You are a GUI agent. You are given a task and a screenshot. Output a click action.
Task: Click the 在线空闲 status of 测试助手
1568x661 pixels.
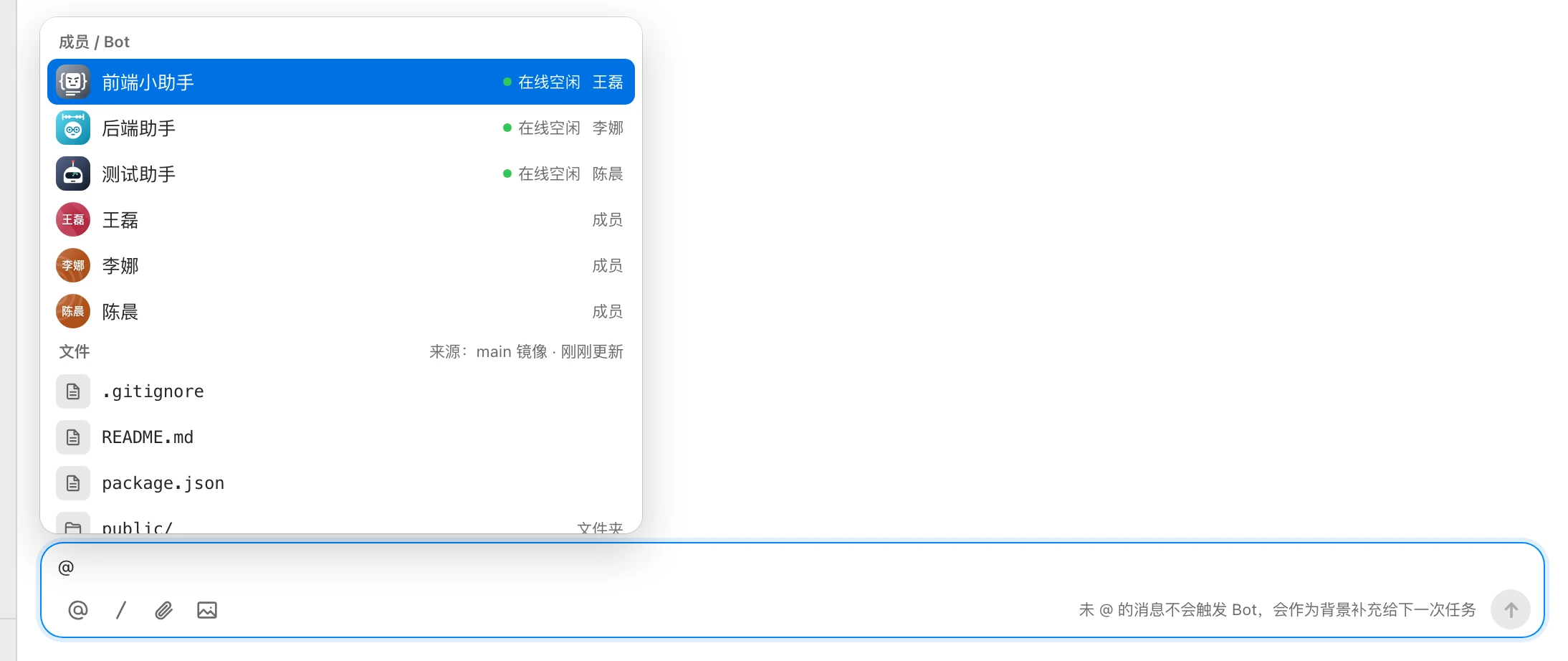click(542, 173)
